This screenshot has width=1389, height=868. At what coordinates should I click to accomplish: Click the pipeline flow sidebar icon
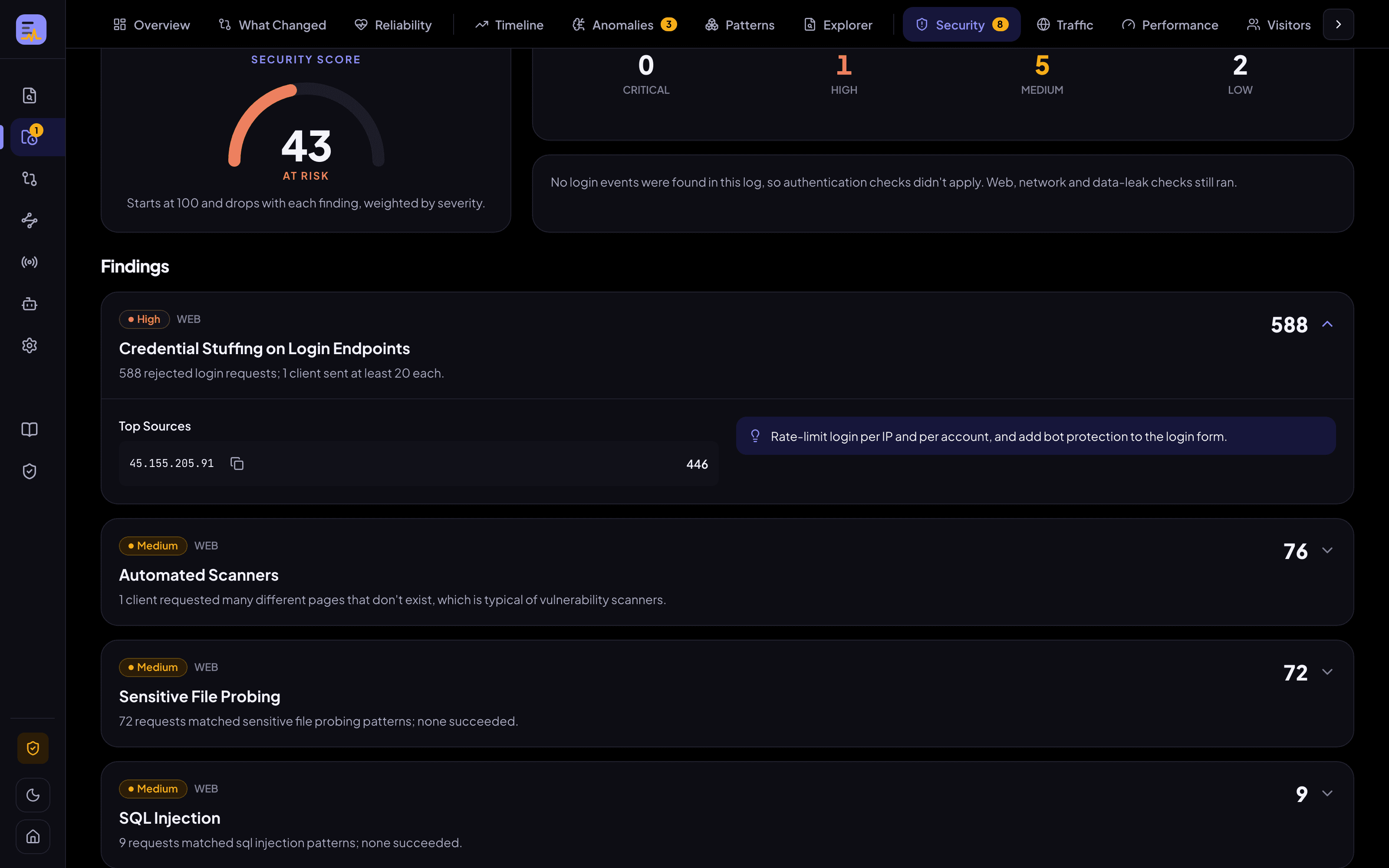click(29, 220)
